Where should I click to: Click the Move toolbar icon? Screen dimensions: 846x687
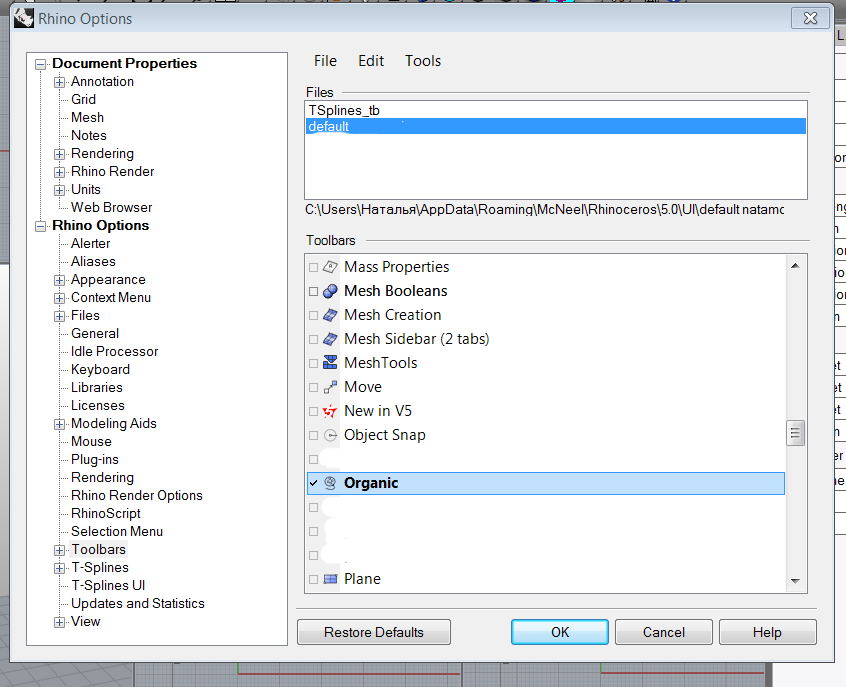[330, 387]
